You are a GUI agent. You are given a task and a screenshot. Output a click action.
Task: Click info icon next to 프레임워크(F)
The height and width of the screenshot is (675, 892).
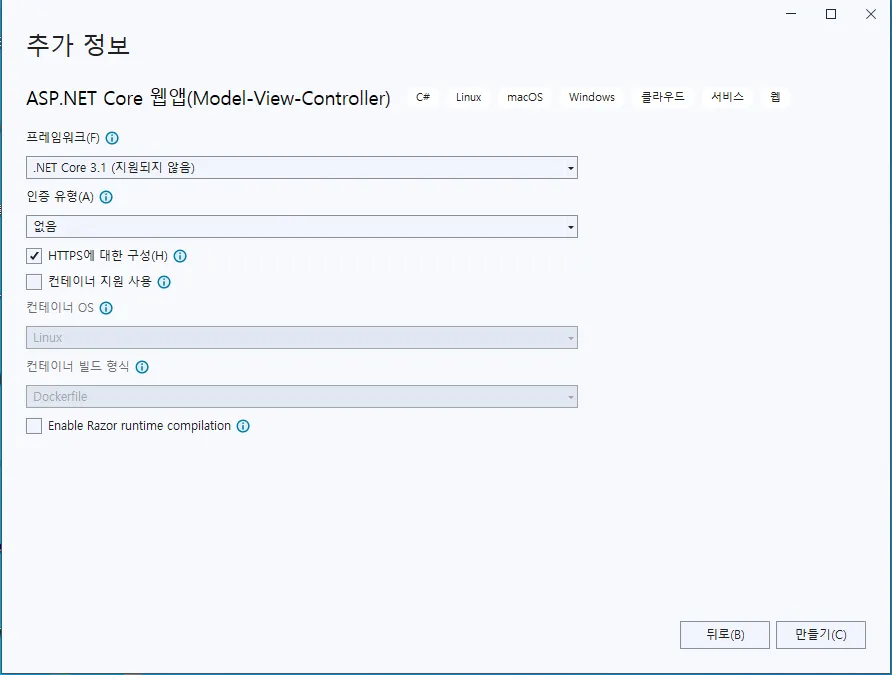[112, 138]
